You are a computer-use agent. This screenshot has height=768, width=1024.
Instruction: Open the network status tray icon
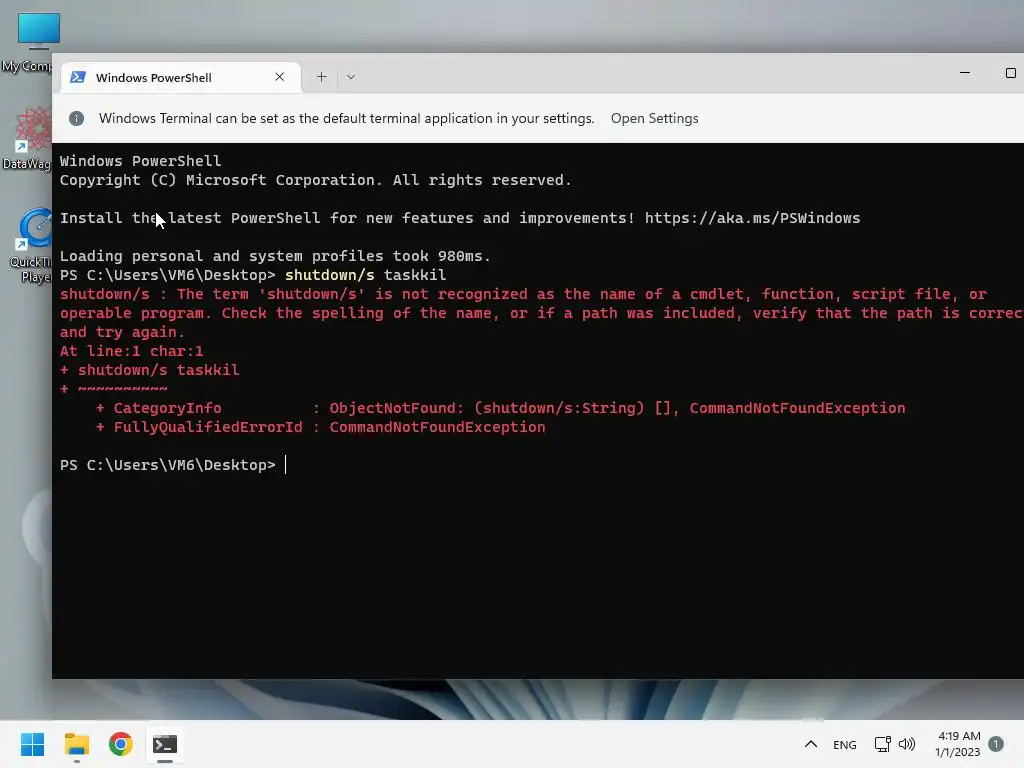click(x=882, y=744)
